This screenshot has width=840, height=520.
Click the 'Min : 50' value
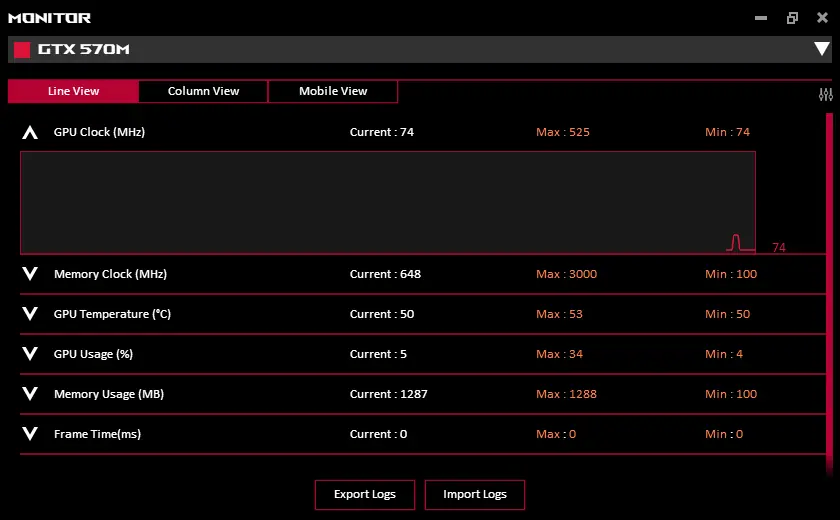click(727, 314)
